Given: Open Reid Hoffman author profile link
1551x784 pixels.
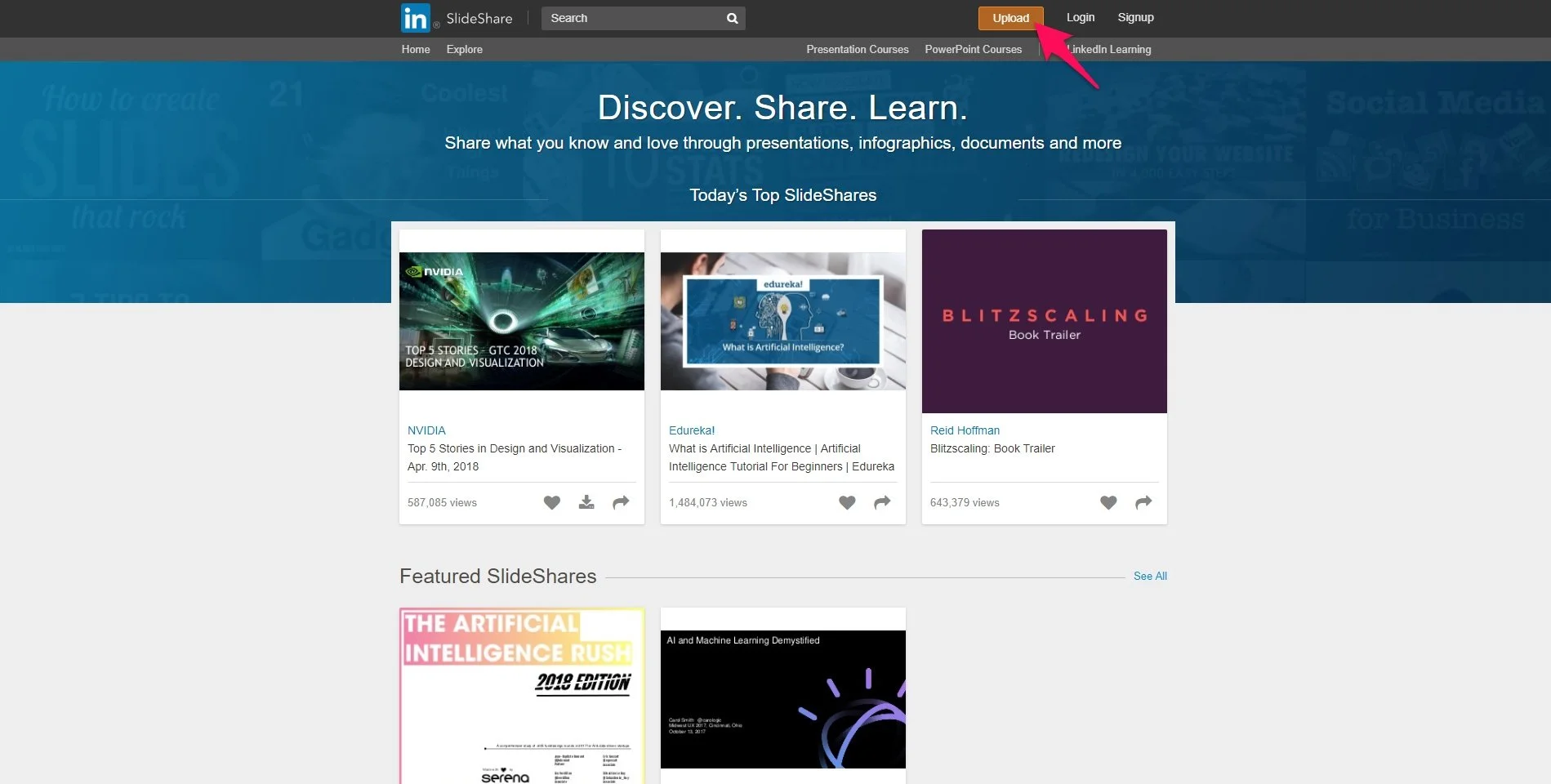Looking at the screenshot, I should 965,430.
